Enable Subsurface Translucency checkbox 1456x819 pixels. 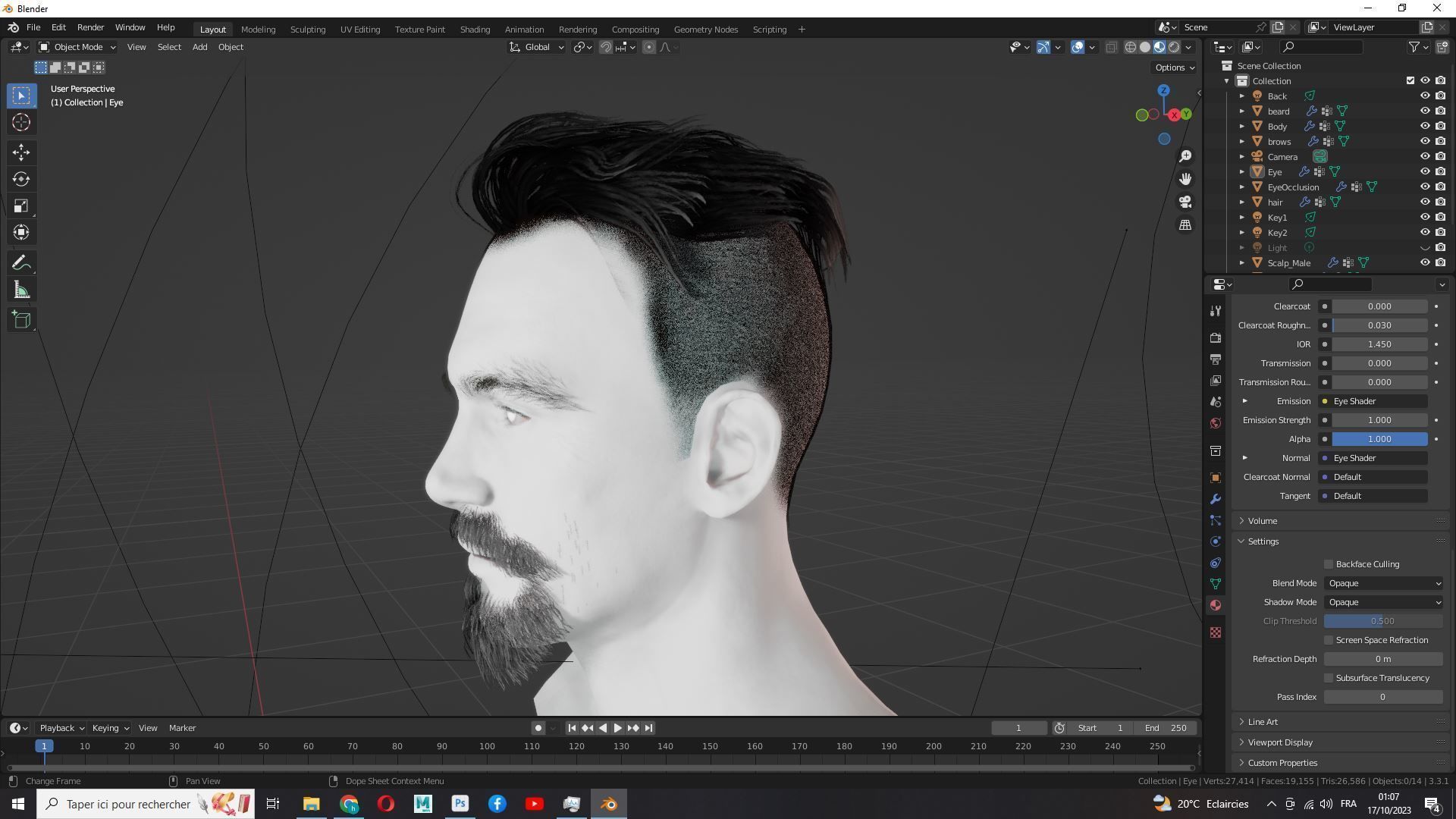1329,678
